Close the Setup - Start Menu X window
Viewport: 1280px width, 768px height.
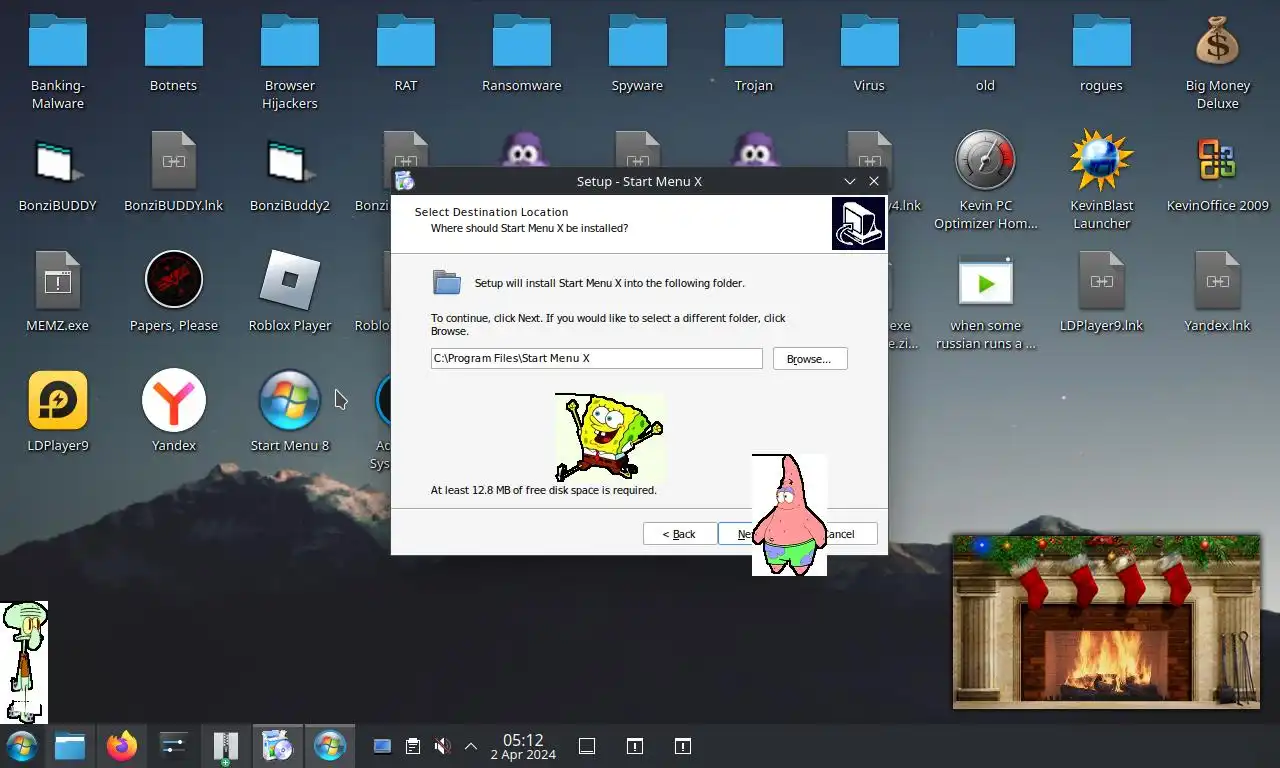point(874,181)
